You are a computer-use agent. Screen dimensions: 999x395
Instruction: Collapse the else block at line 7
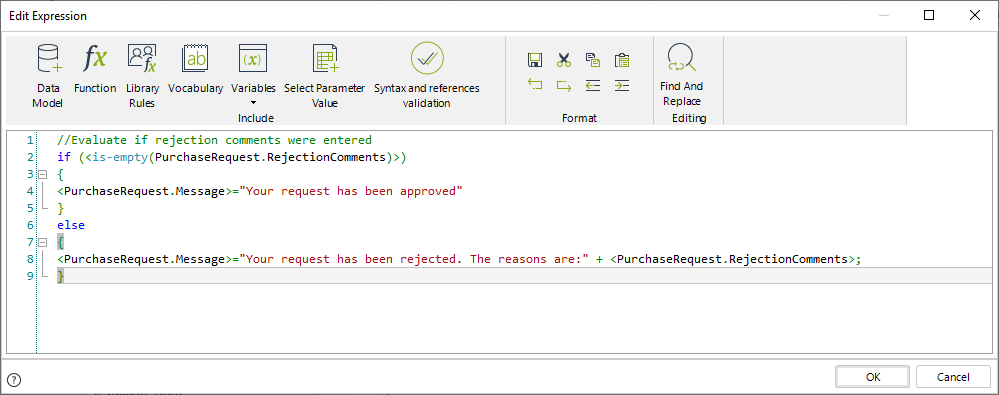(42, 242)
